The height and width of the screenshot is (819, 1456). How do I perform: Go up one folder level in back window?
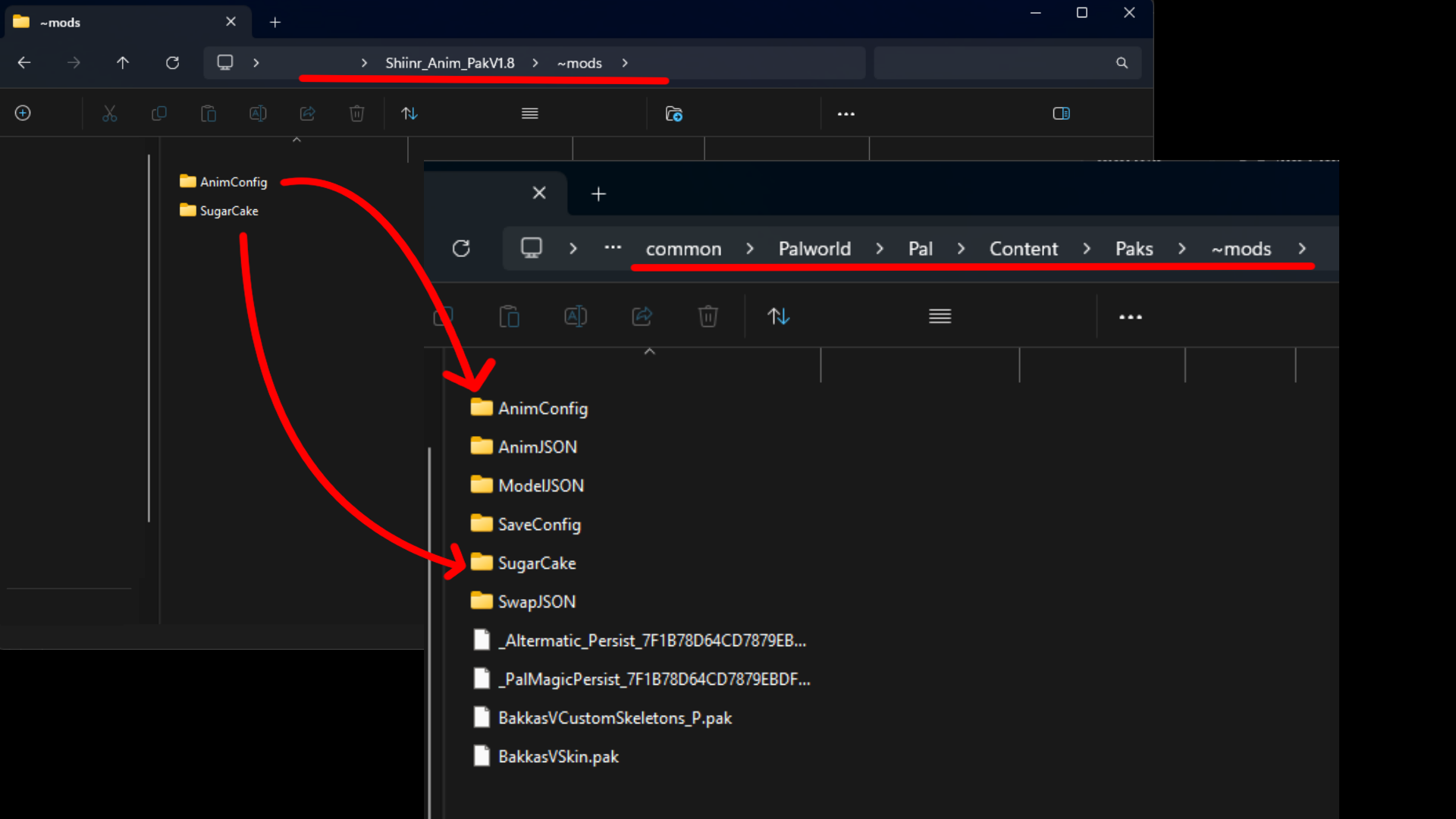click(123, 63)
